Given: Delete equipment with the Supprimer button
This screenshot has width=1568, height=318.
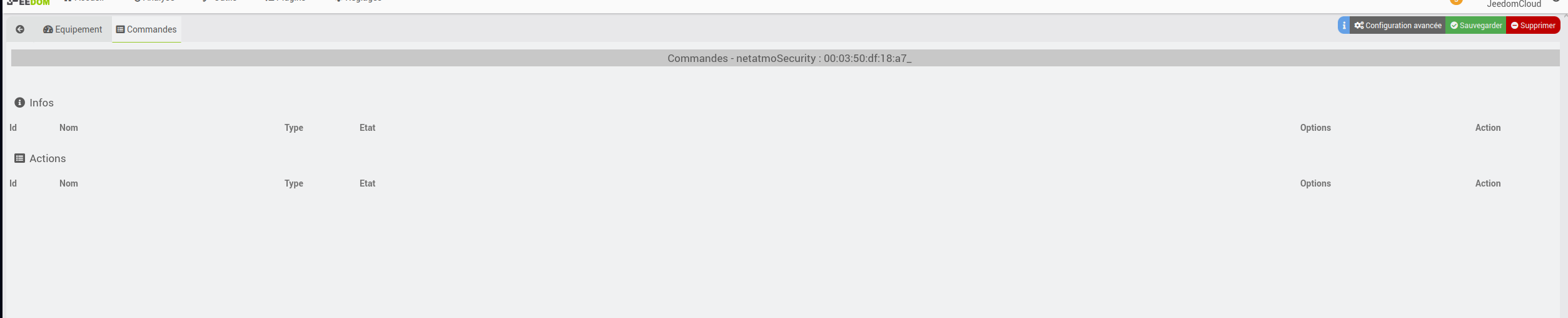Looking at the screenshot, I should tap(1533, 26).
